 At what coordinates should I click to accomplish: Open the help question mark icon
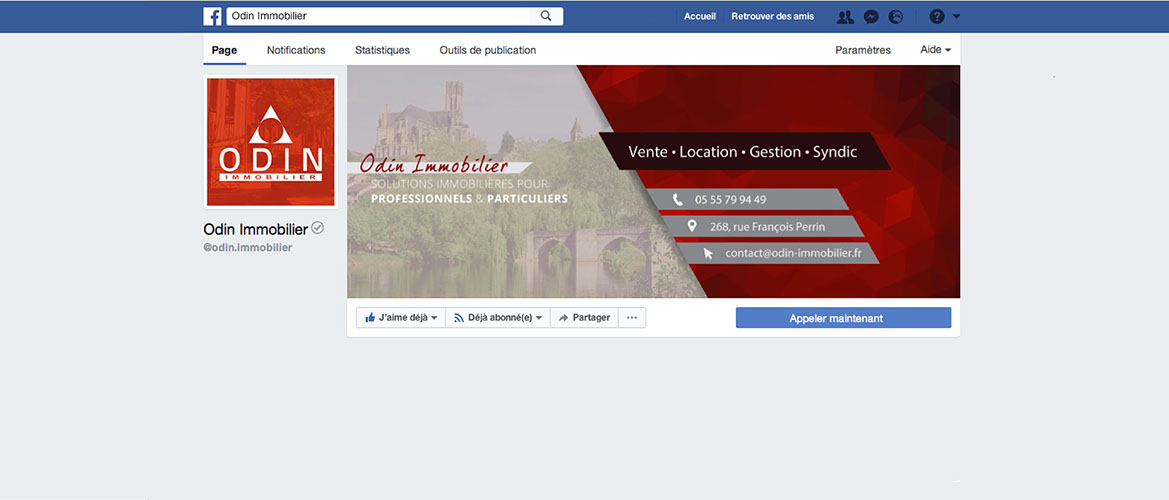pyautogui.click(x=937, y=16)
